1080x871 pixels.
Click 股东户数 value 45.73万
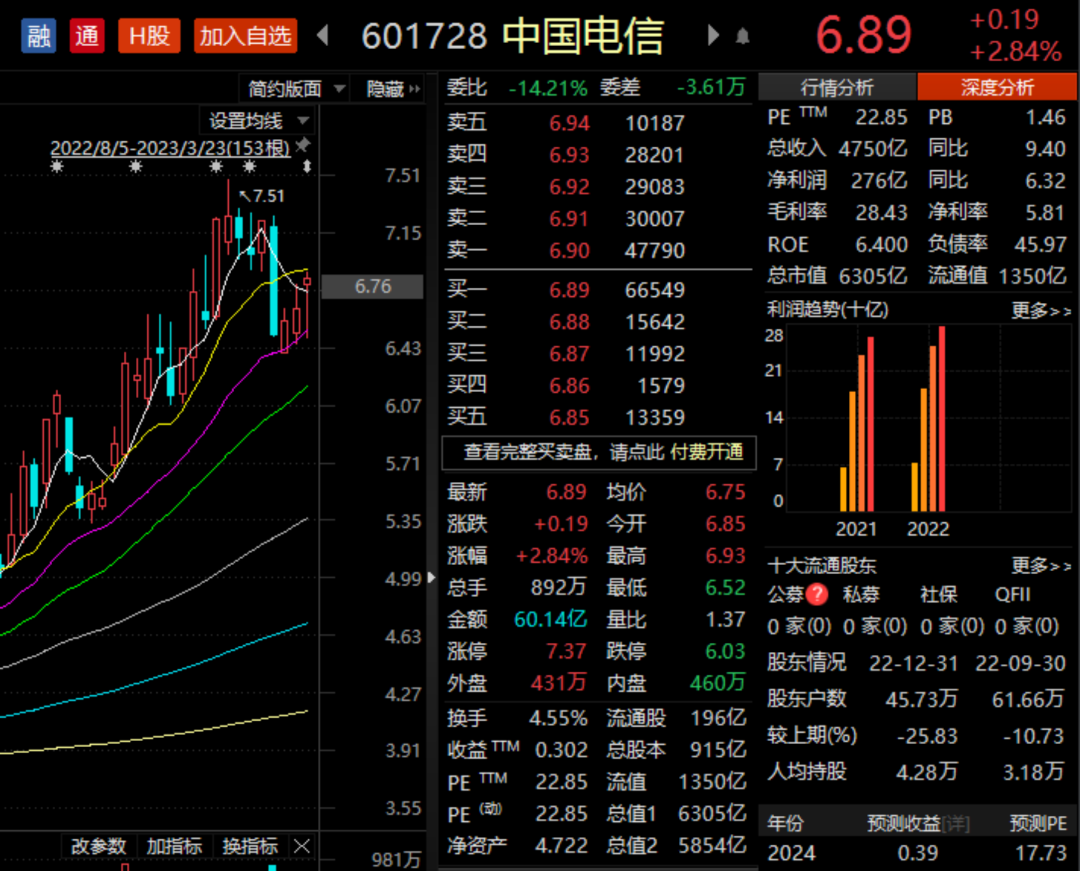click(922, 700)
